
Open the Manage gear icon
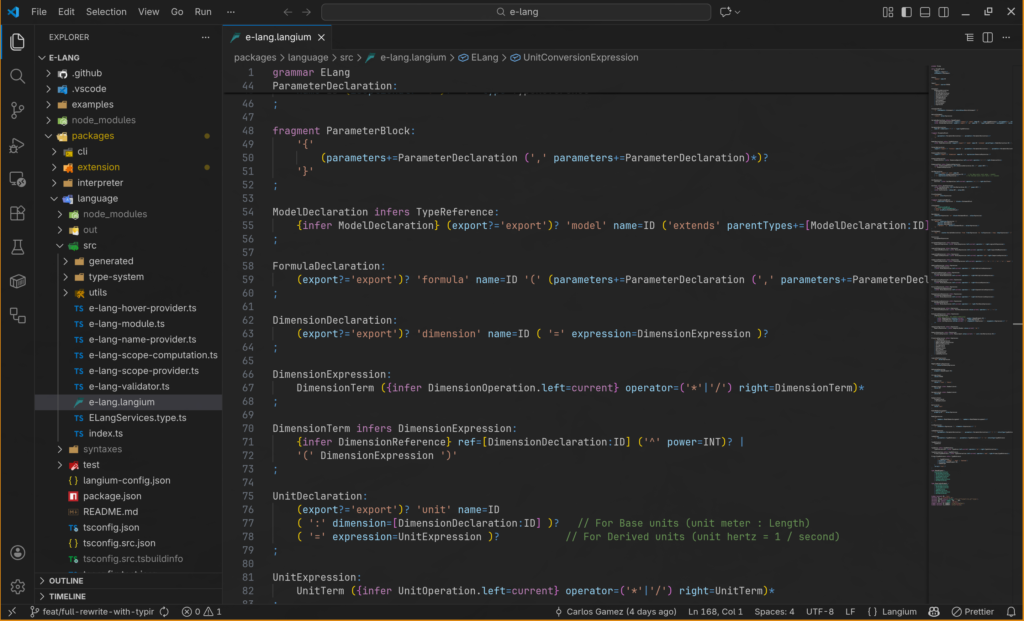click(x=17, y=587)
